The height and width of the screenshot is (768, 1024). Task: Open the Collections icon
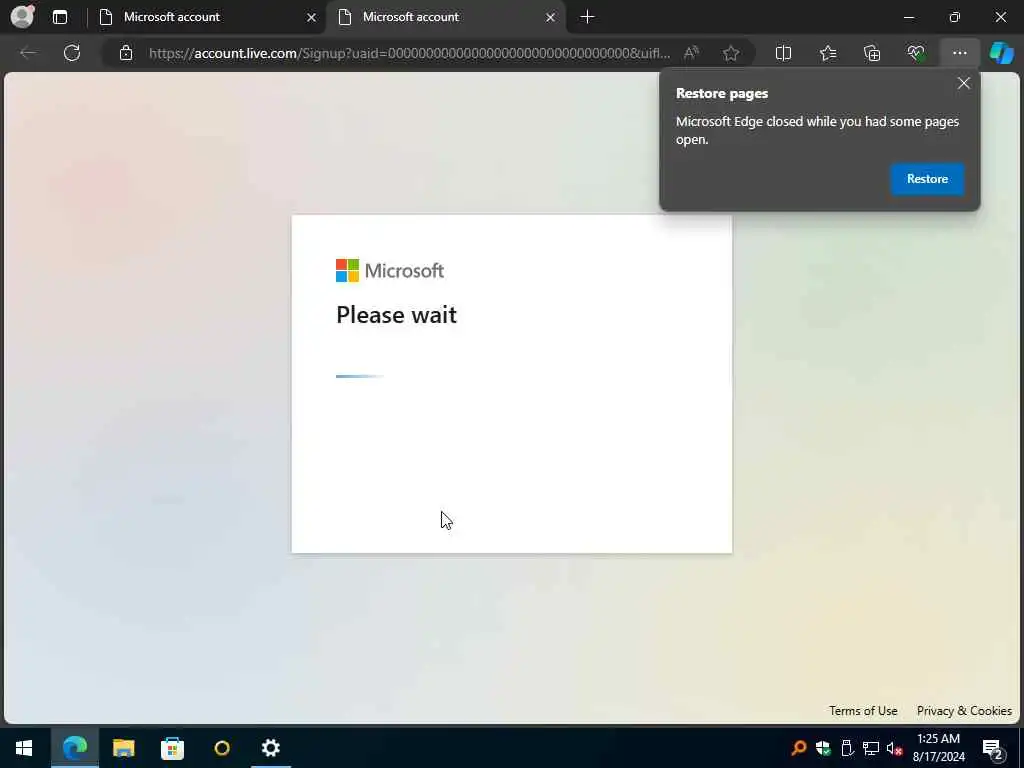coord(872,53)
